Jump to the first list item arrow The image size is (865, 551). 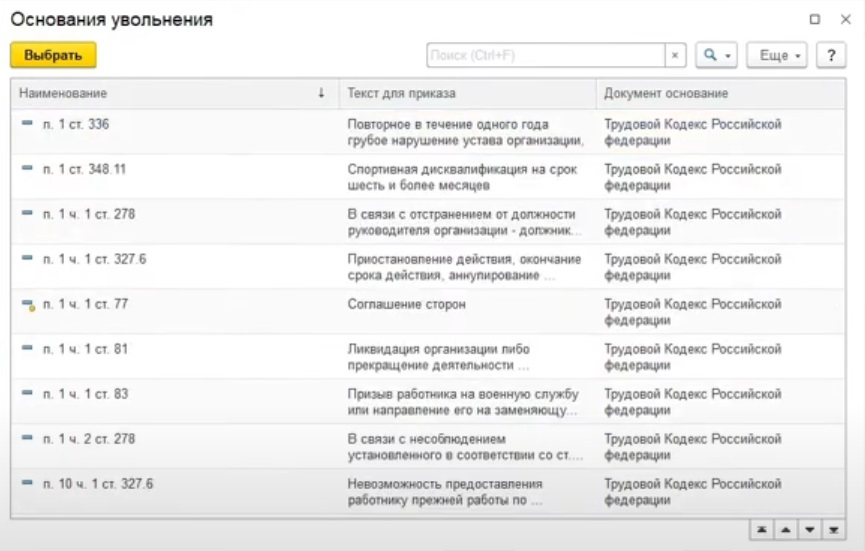coord(763,530)
